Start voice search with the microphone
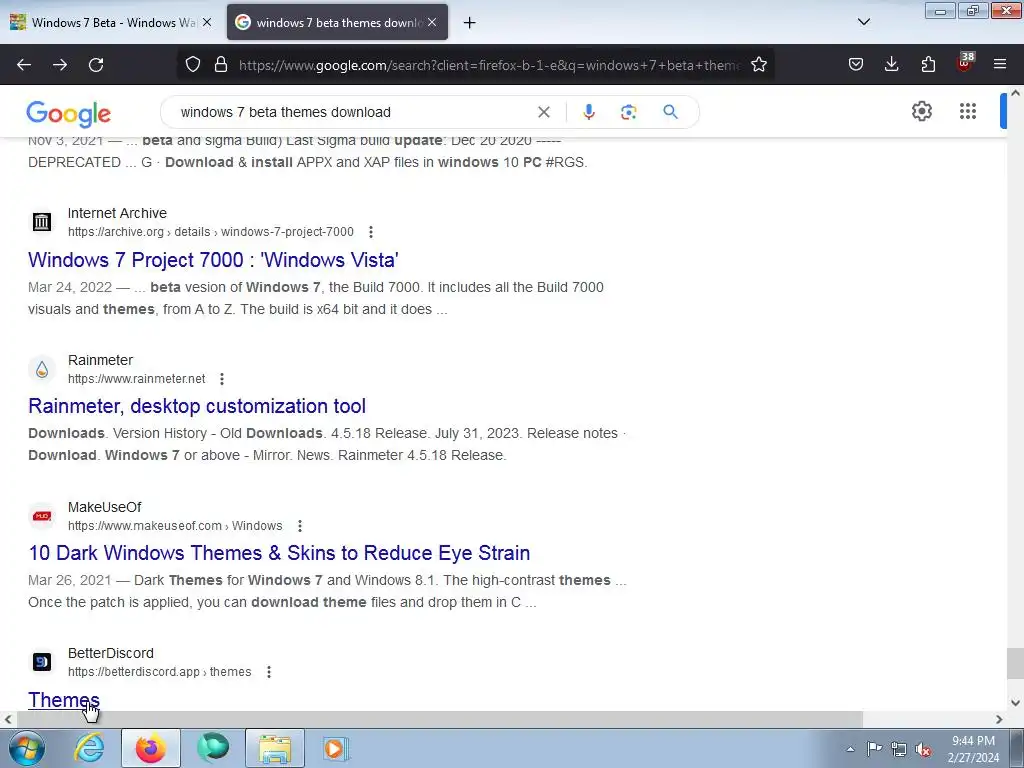Image resolution: width=1024 pixels, height=768 pixels. point(589,112)
